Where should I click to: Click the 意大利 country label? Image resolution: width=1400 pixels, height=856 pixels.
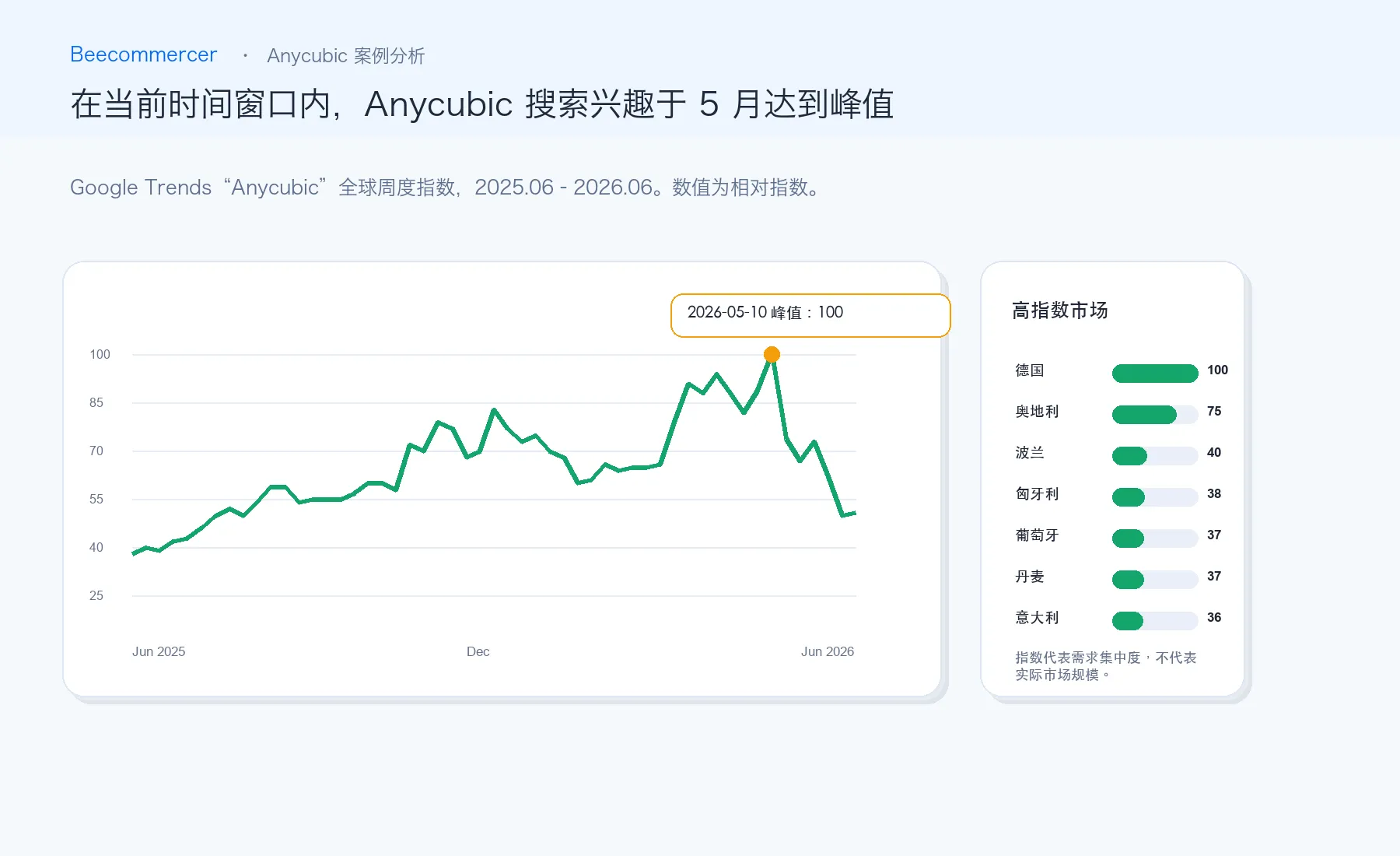1037,618
